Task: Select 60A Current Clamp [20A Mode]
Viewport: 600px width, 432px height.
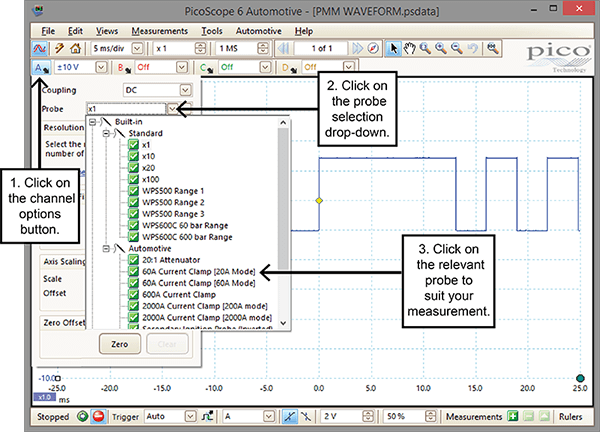Action: click(199, 271)
